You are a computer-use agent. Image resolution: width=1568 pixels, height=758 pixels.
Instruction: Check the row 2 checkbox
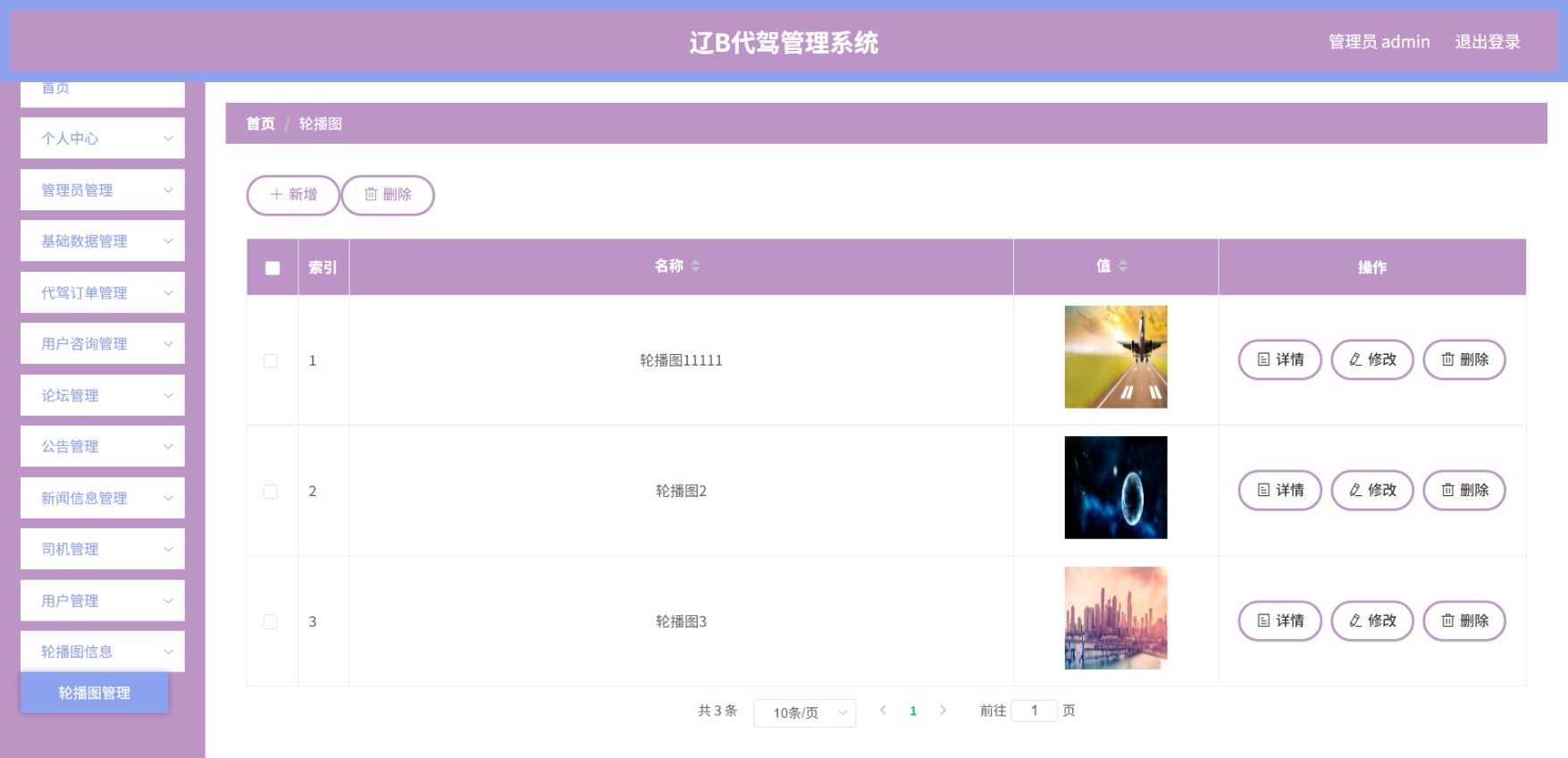coord(271,492)
